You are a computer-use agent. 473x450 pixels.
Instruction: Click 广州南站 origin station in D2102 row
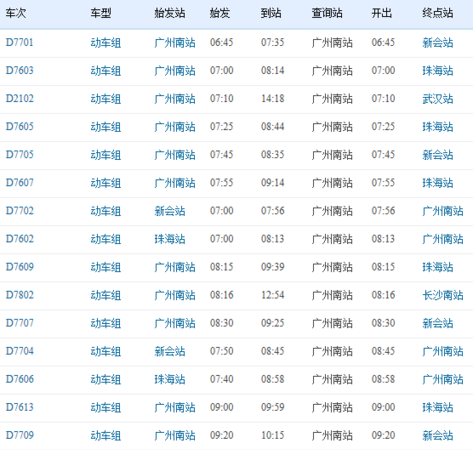point(175,99)
